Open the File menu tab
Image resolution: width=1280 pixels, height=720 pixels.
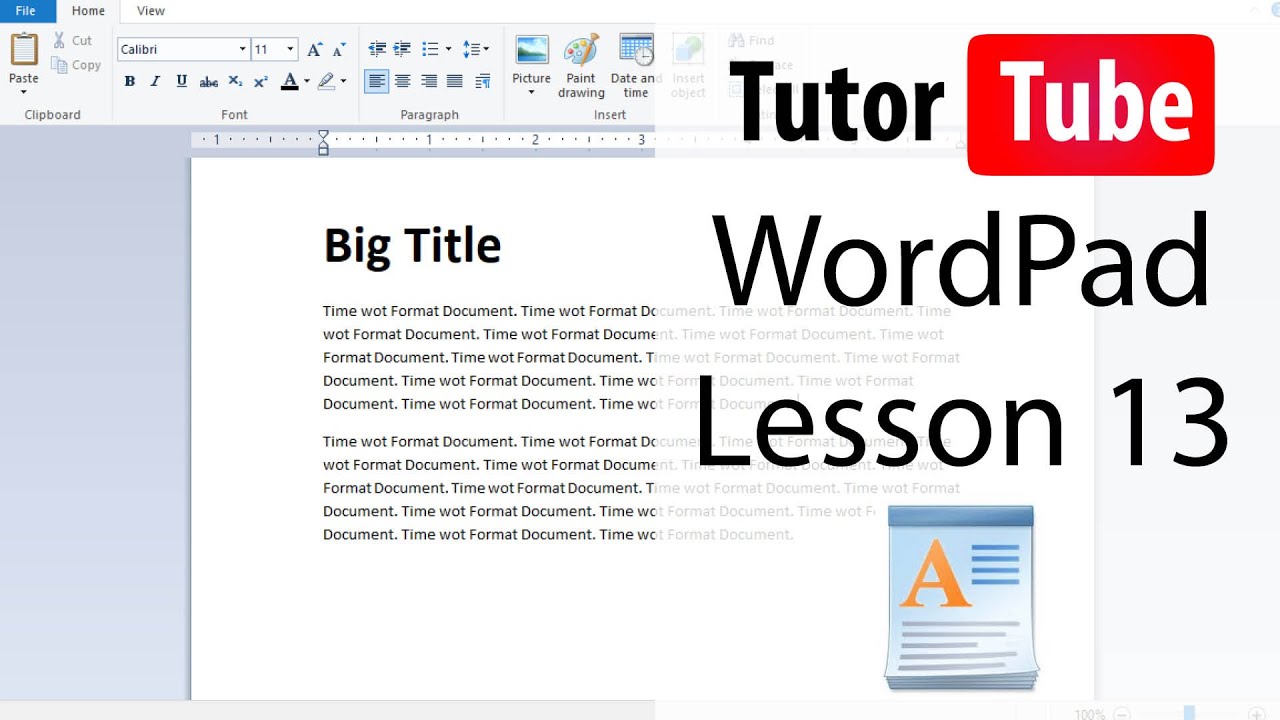click(x=26, y=11)
